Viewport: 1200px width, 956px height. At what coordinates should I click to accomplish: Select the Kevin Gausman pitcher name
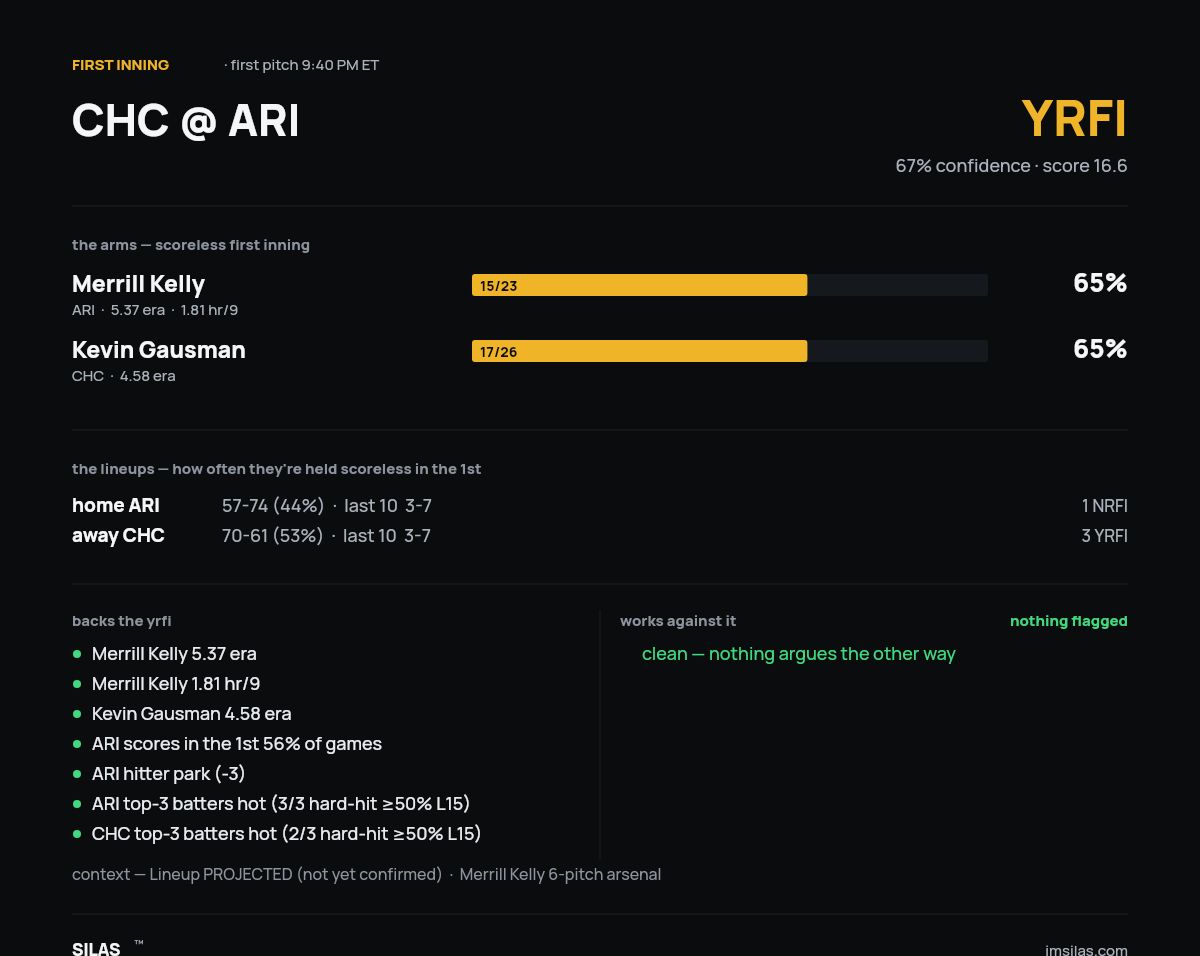coord(158,350)
